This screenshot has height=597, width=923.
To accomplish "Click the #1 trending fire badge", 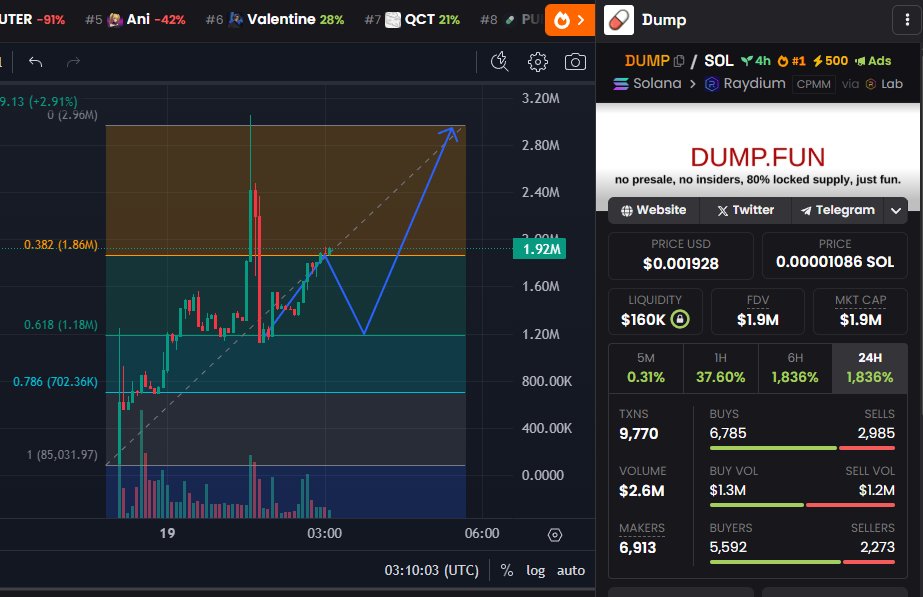I will (791, 61).
